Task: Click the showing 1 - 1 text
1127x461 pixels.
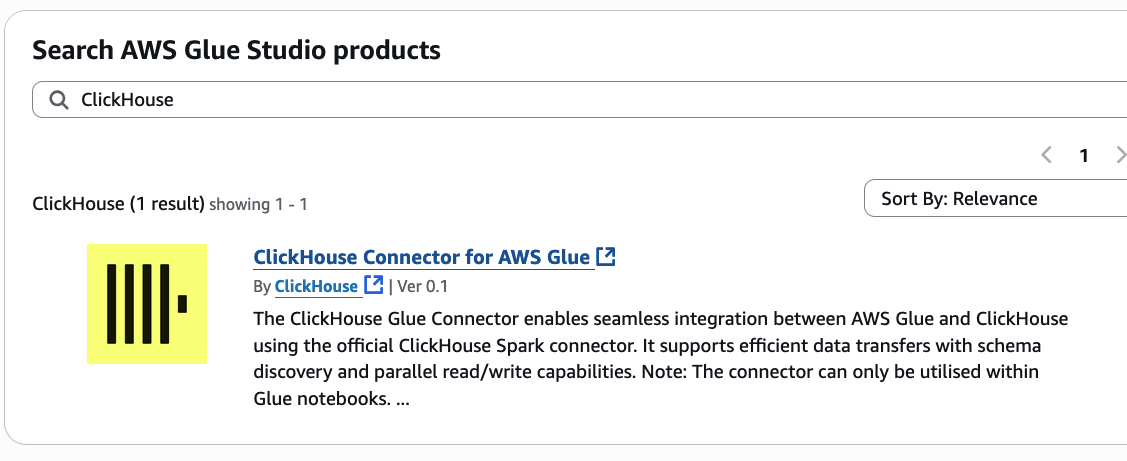Action: click(259, 204)
